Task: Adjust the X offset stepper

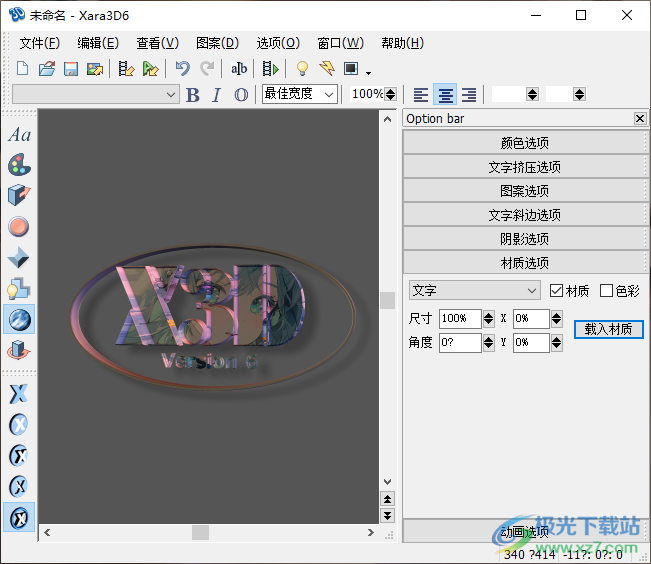Action: point(556,319)
